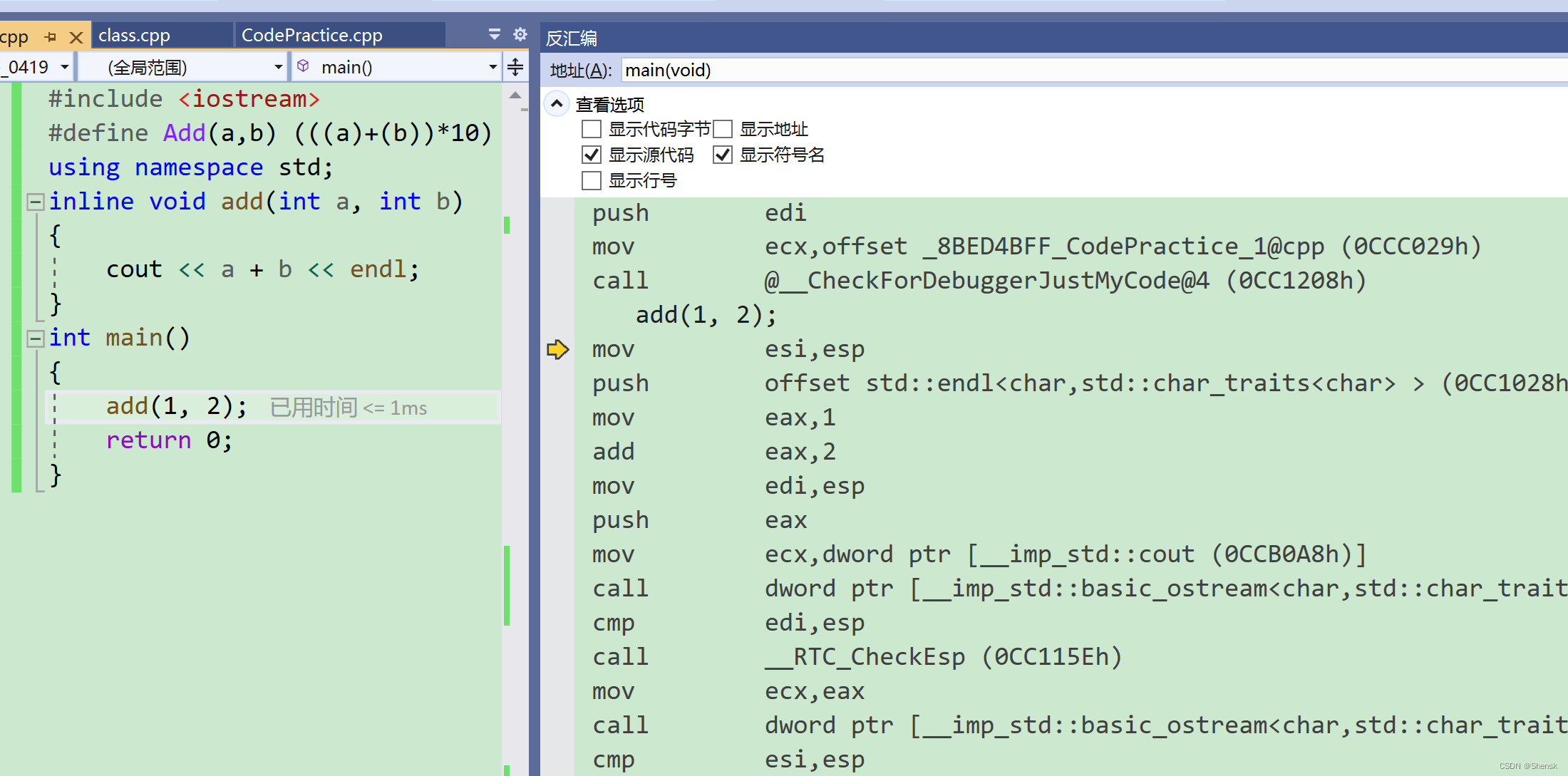Screen dimensions: 1568x776
Task: Click the mov edi,esp instruction
Action: pyautogui.click(x=728, y=486)
